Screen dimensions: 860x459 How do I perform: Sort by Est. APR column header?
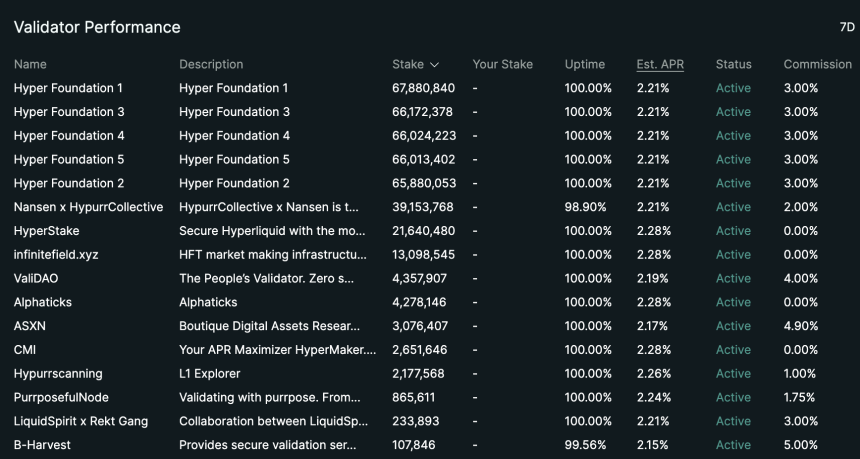click(x=660, y=64)
